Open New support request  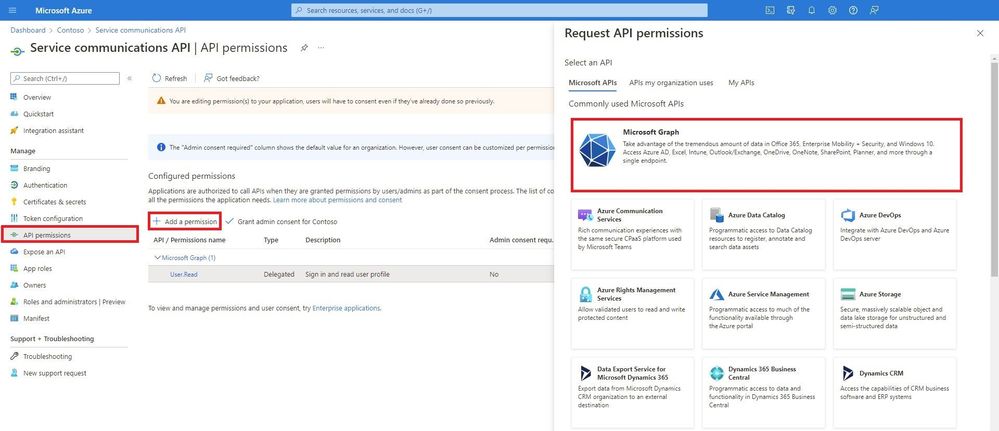pyautogui.click(x=55, y=373)
